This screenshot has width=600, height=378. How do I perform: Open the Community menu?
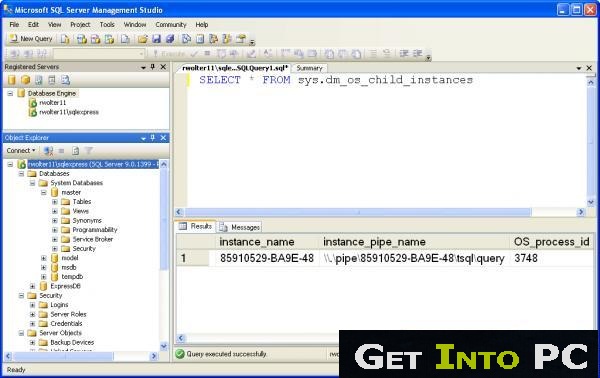click(x=171, y=24)
